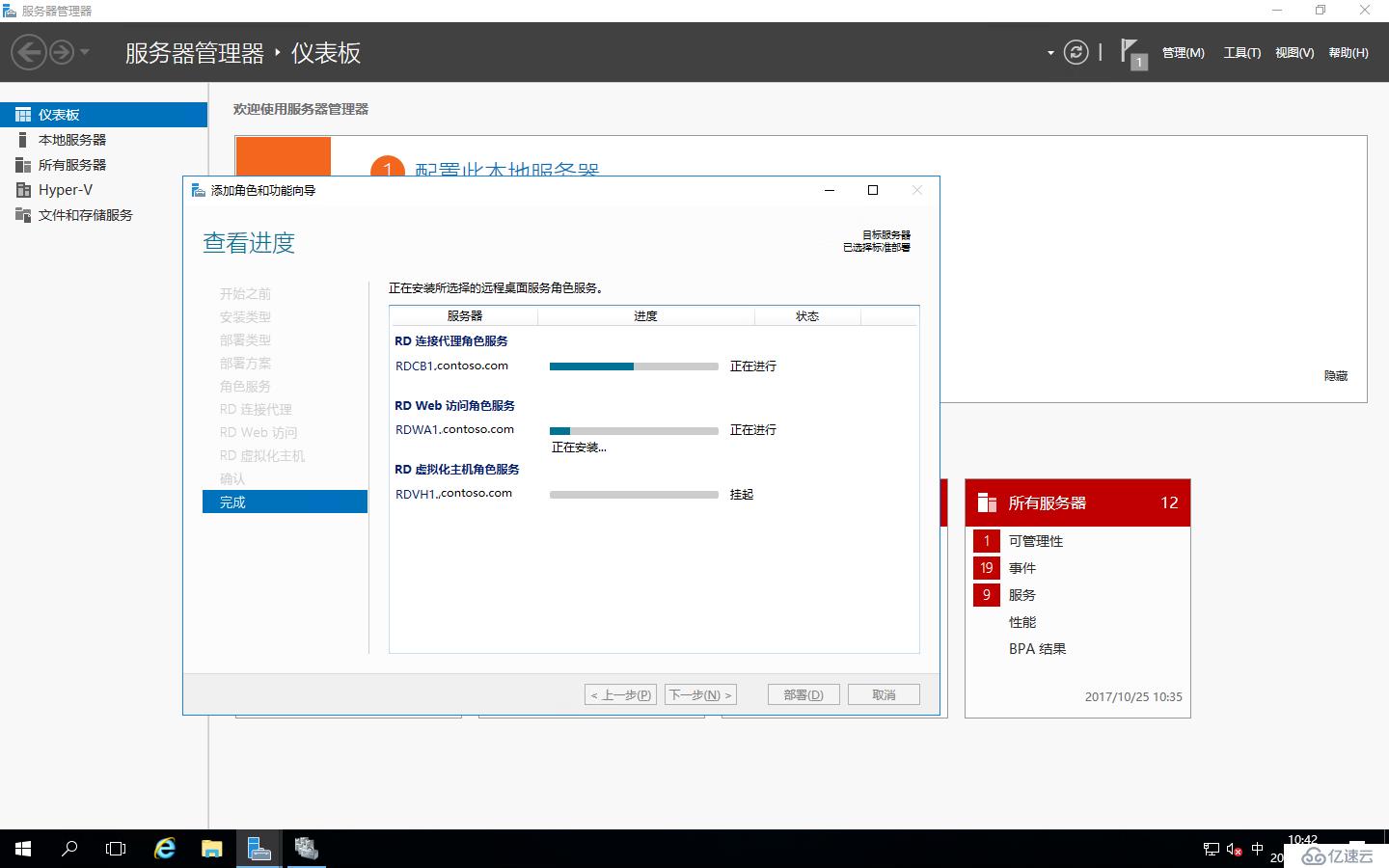Click the 文件和存储服务 sidebar icon

pyautogui.click(x=23, y=215)
